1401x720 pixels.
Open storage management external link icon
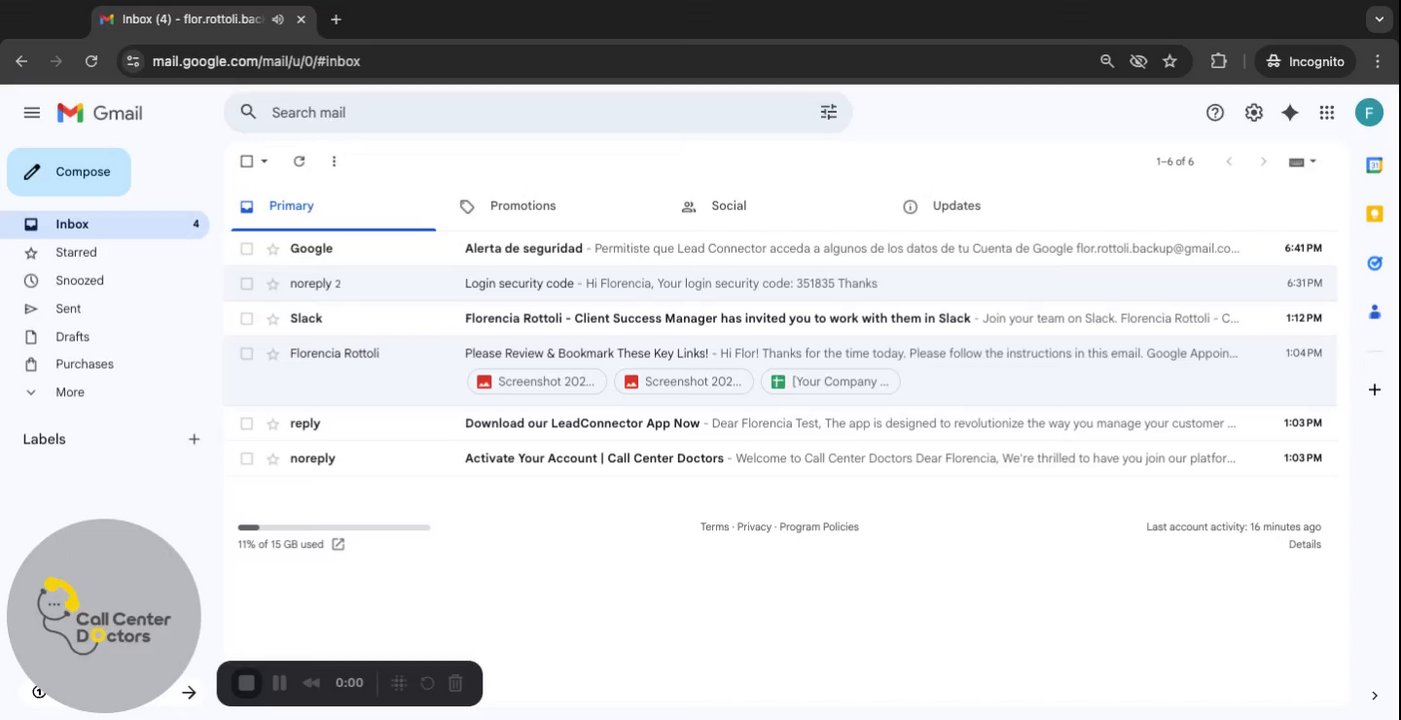pos(338,544)
